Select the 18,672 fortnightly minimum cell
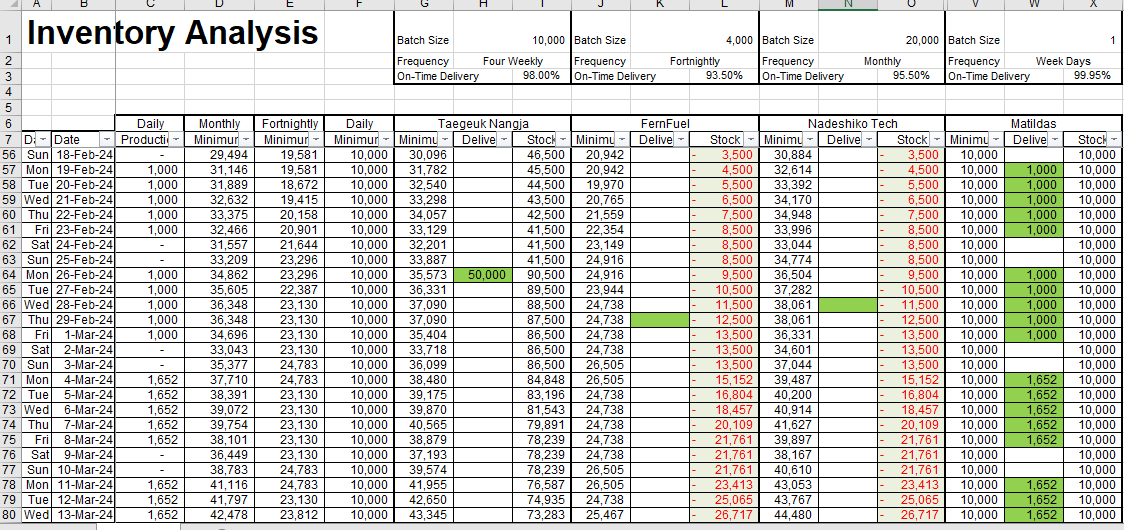This screenshot has width=1124, height=530. 289,184
